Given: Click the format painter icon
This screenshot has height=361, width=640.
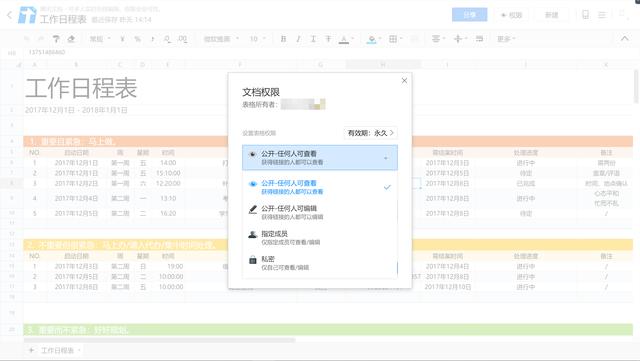Looking at the screenshot, I should (x=56, y=39).
